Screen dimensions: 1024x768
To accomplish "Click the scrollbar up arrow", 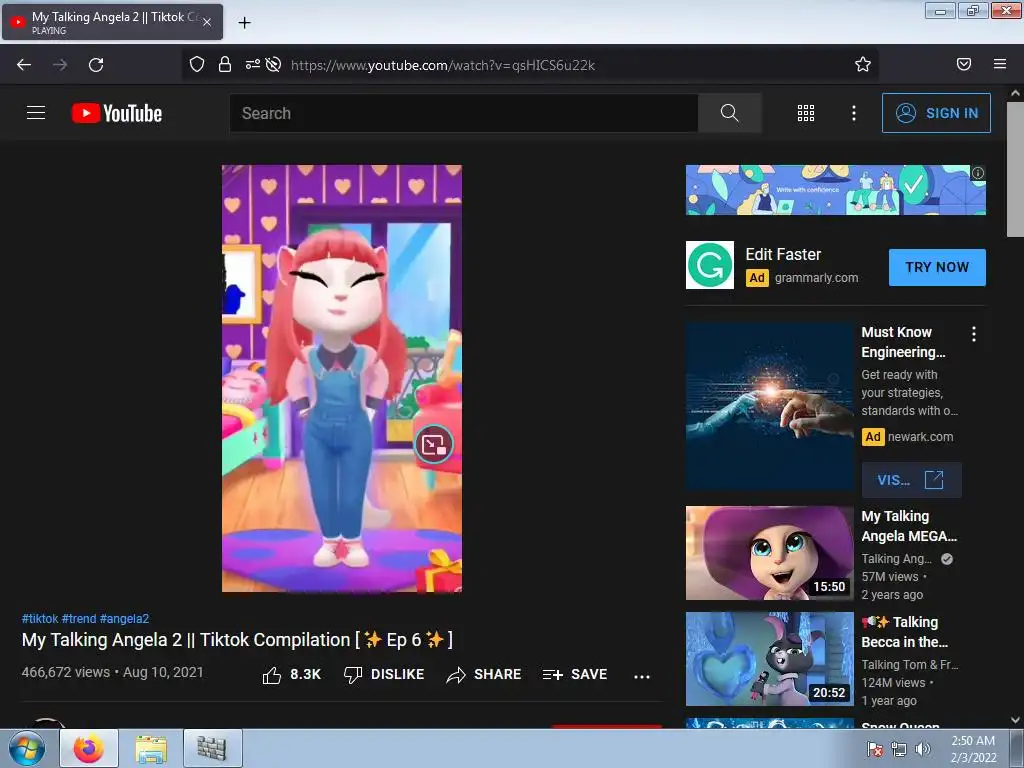I will click(x=1015, y=93).
